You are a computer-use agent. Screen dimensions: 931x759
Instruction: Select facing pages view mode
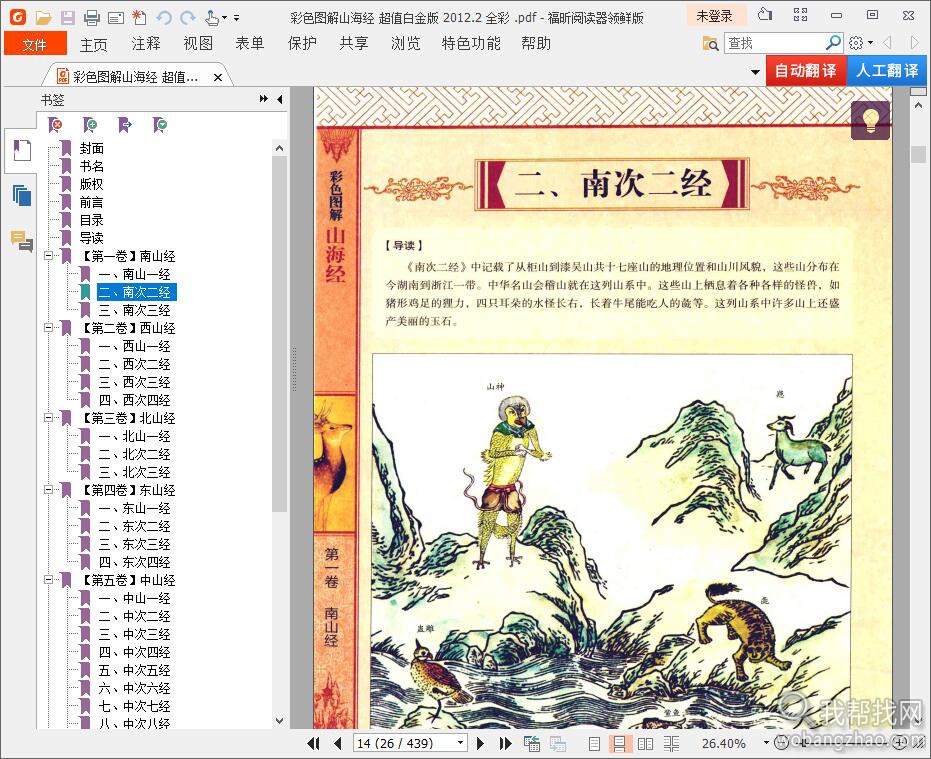[x=645, y=744]
